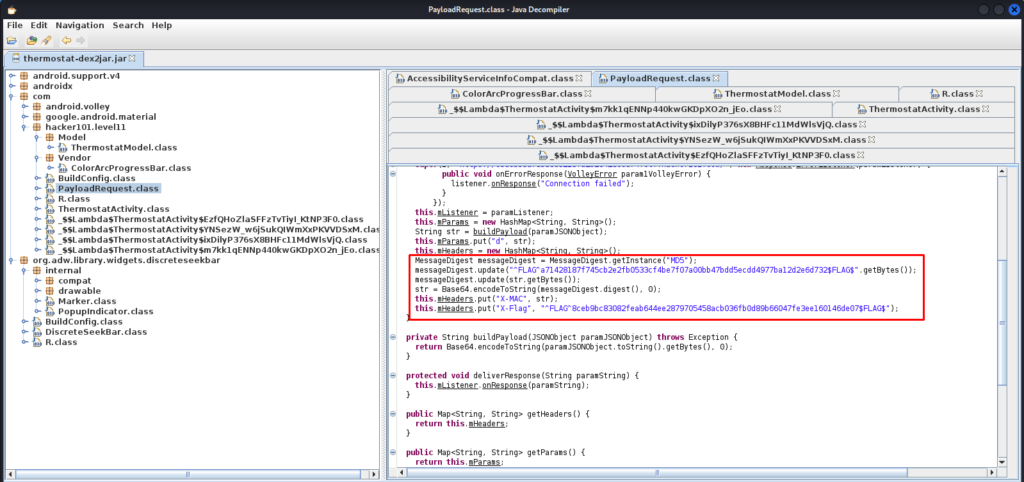Follow mListener link in paramListener assignment

coord(457,213)
